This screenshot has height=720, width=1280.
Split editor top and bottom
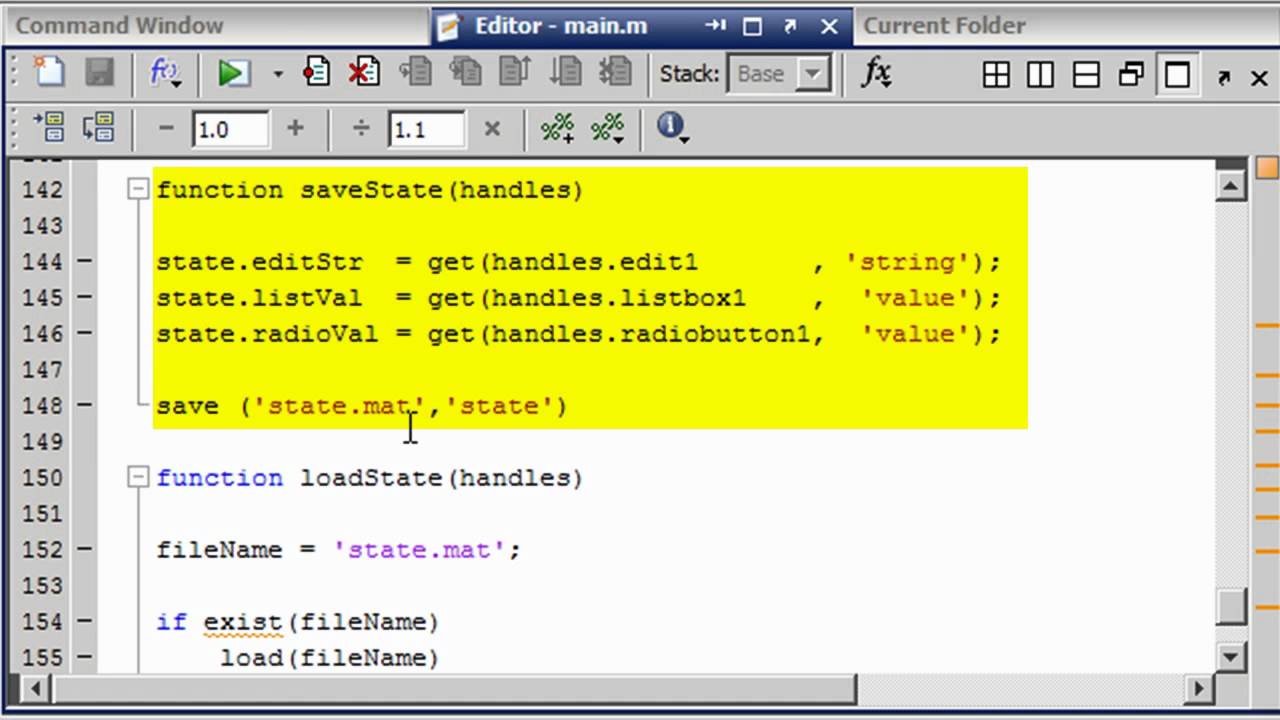click(x=1086, y=74)
